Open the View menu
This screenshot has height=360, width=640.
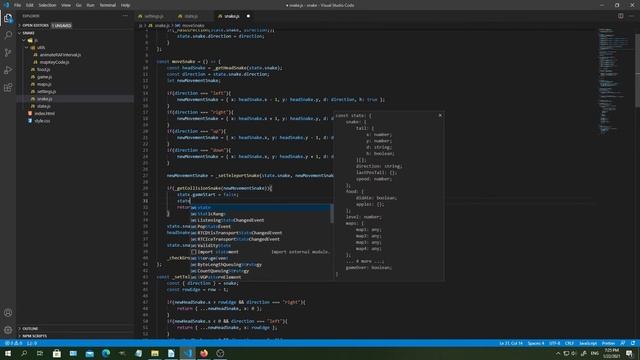pos(66,5)
